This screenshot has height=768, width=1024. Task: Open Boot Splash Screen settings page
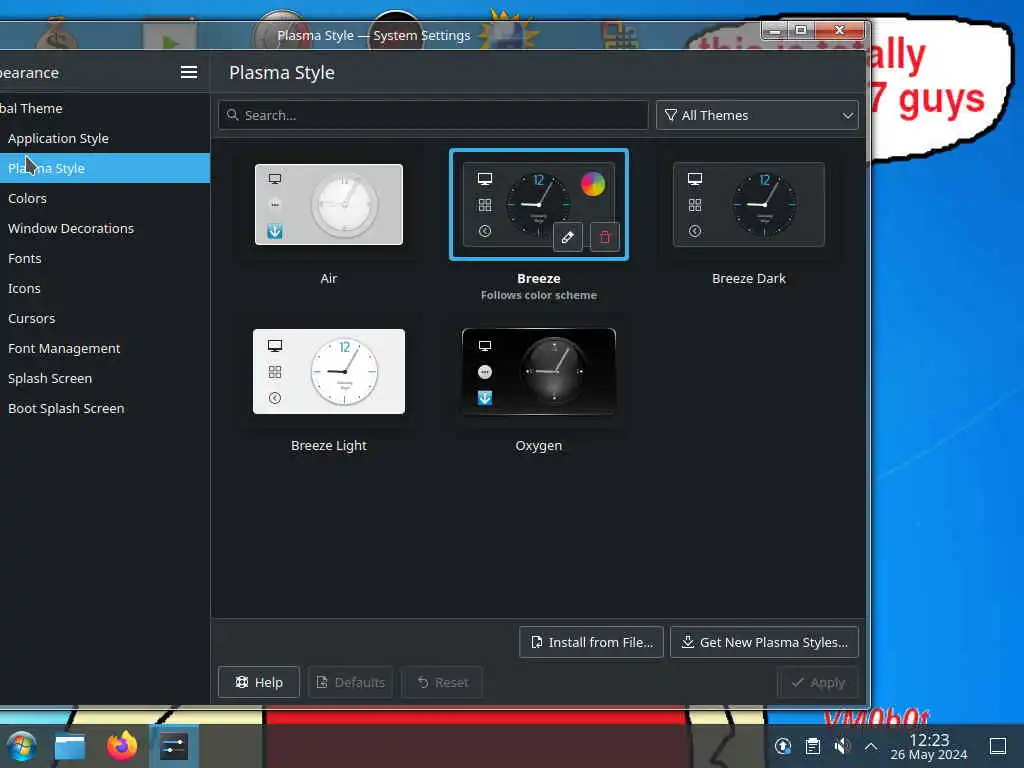tap(104, 409)
